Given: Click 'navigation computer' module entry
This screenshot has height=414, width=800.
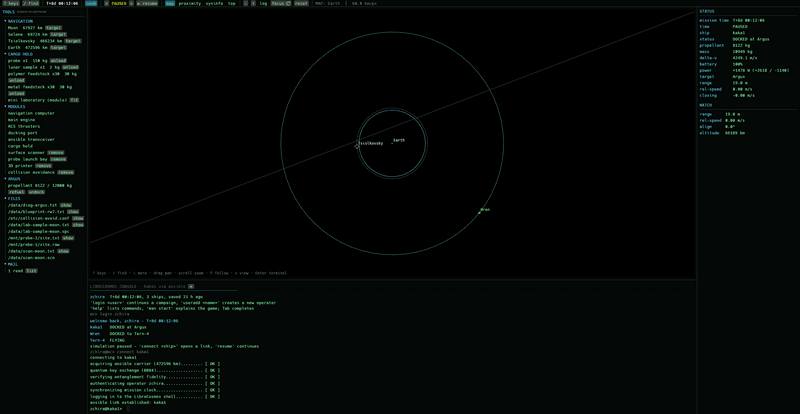Looking at the screenshot, I should tap(31, 113).
